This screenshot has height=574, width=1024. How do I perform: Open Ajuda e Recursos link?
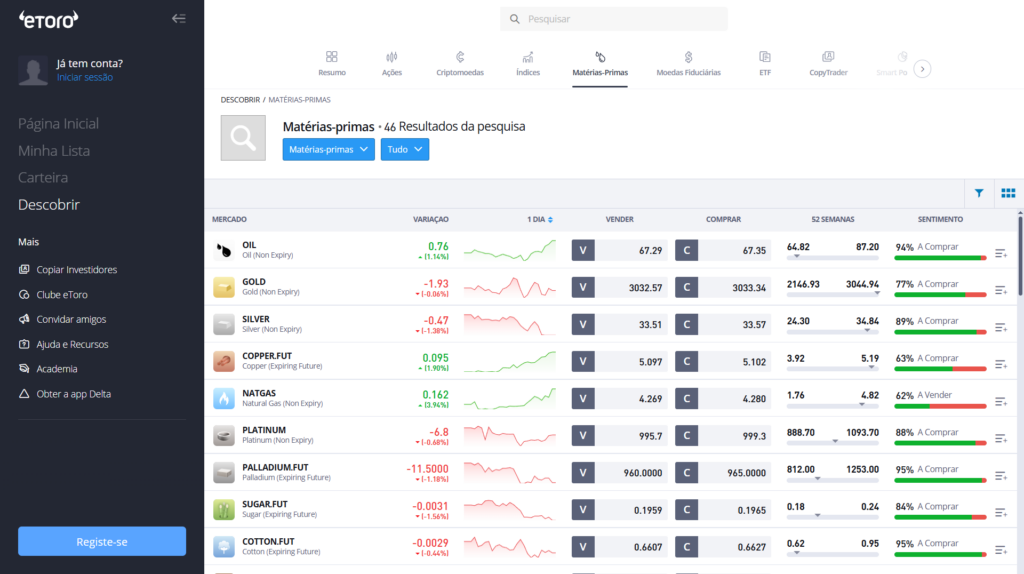point(63,344)
